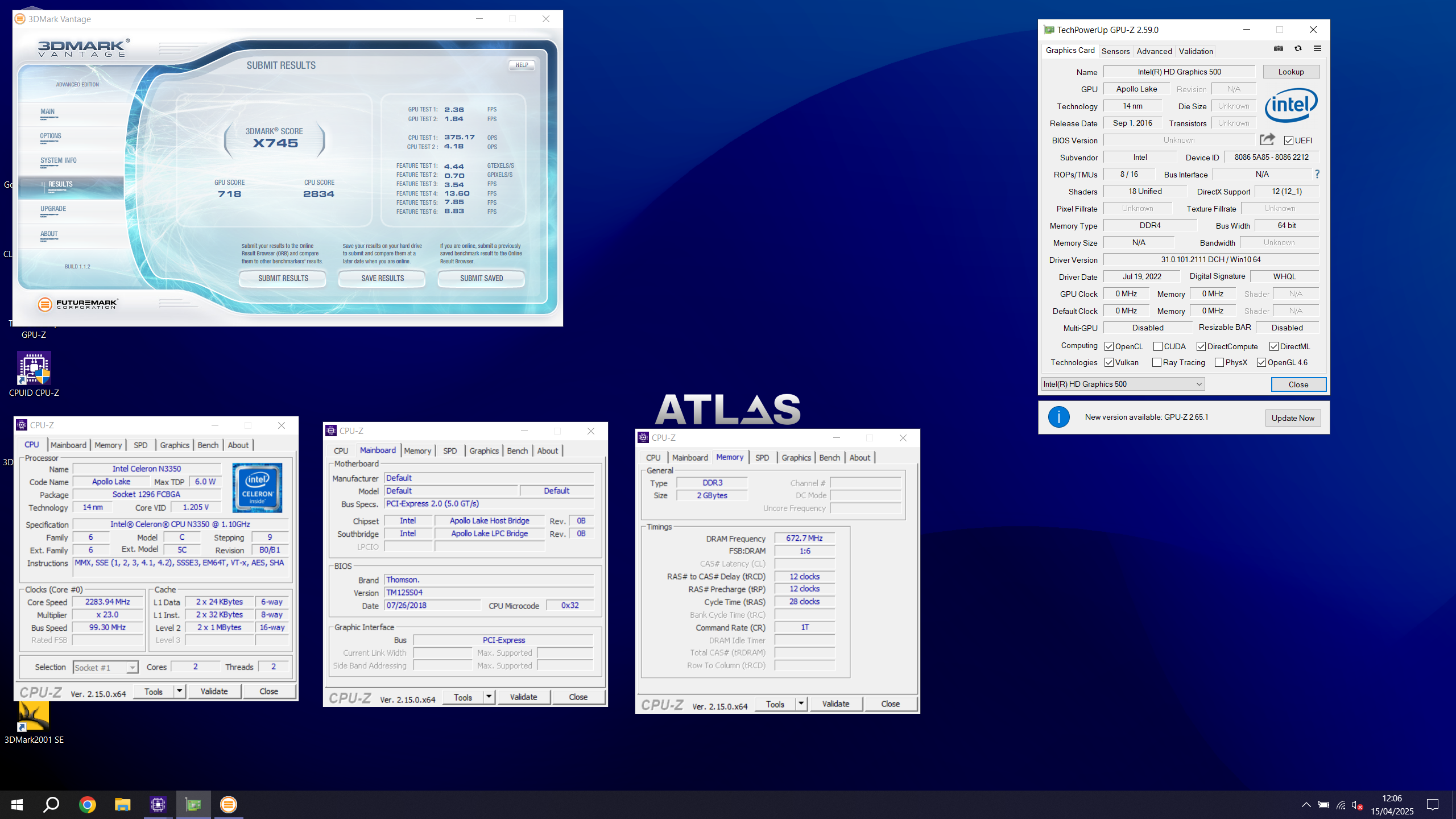Open the notification center icon
This screenshot has height=819, width=1456.
tap(1433, 804)
